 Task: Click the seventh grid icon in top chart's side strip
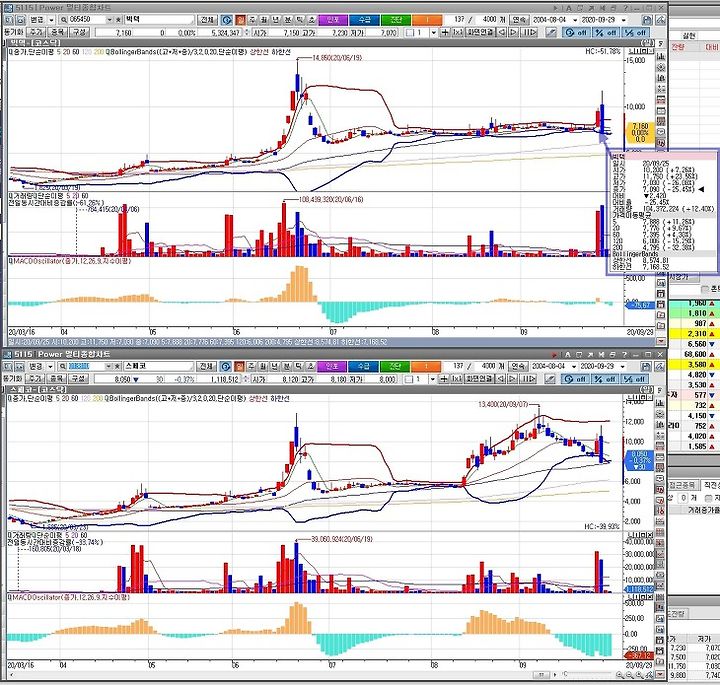(x=661, y=122)
